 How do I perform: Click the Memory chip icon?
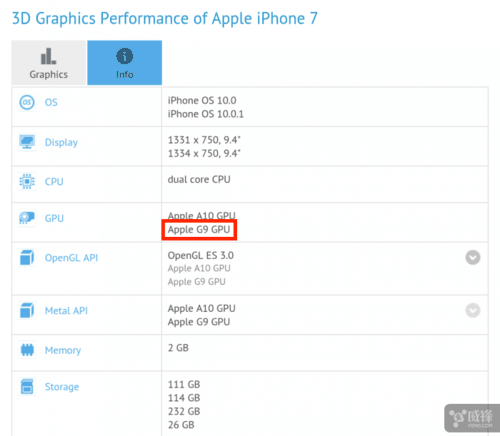click(27, 350)
